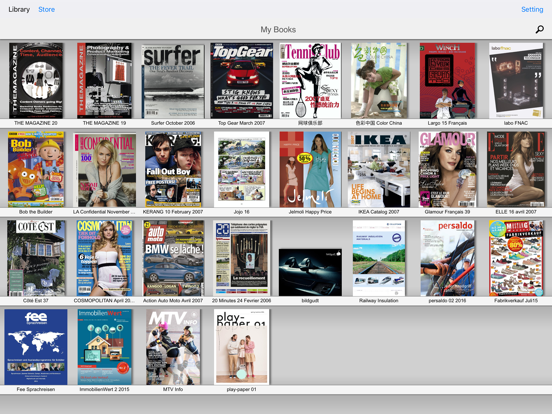Open the Tennis Club magazine cover

[310, 81]
